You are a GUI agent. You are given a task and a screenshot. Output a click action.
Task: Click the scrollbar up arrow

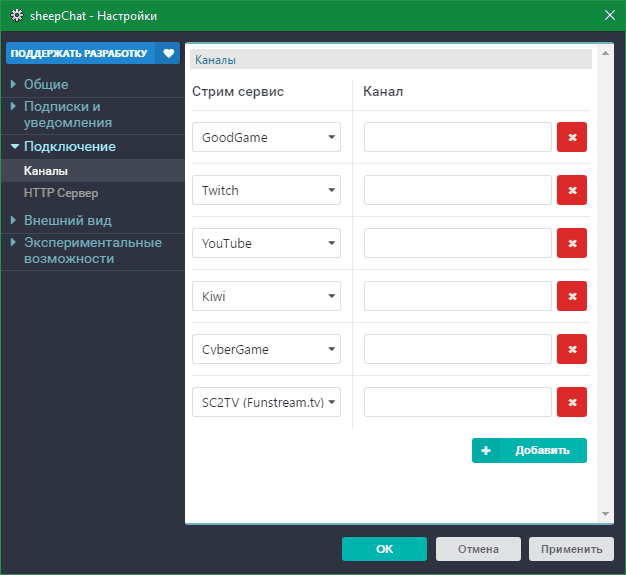click(605, 53)
